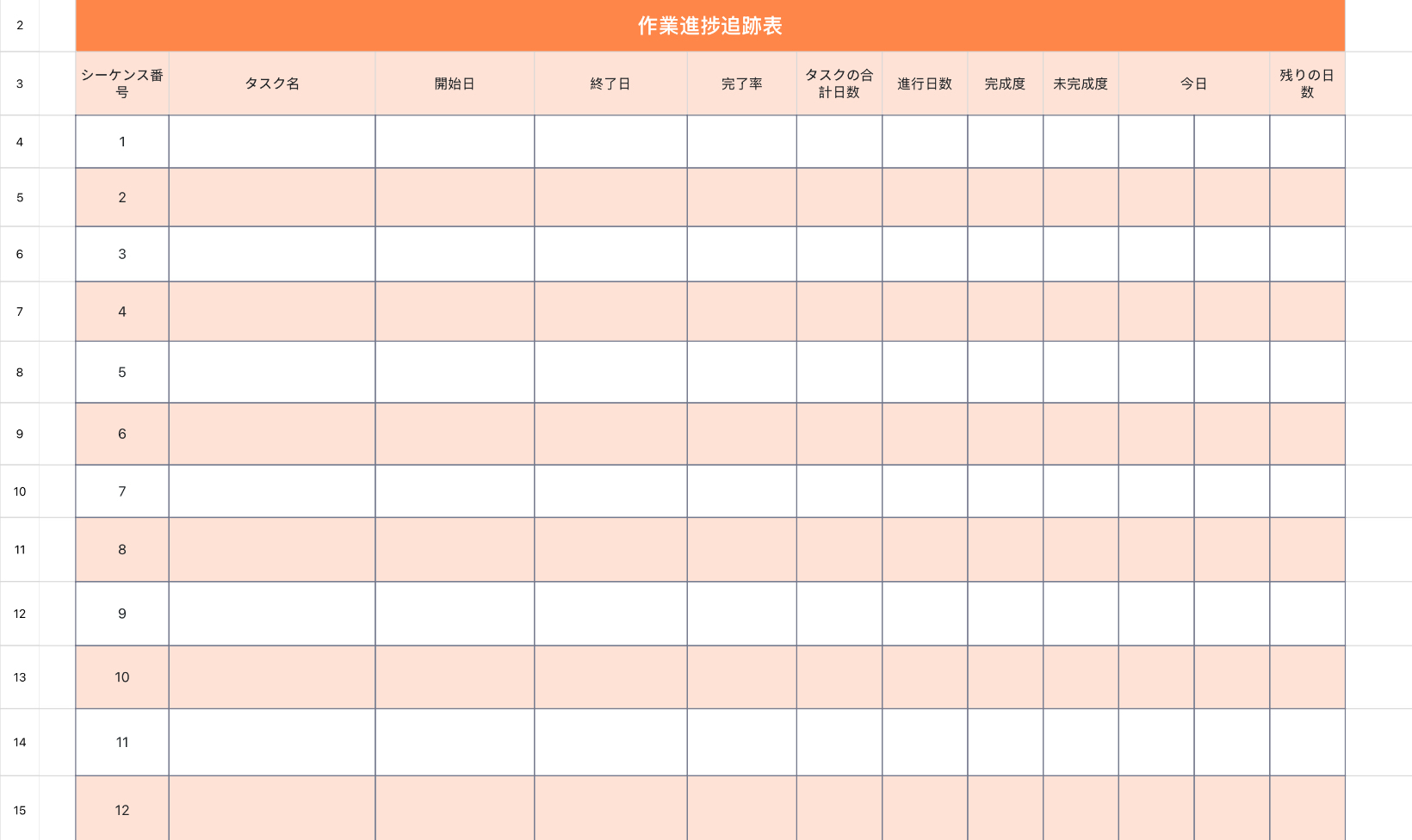Select the 残りの日数 header cell

(1307, 83)
